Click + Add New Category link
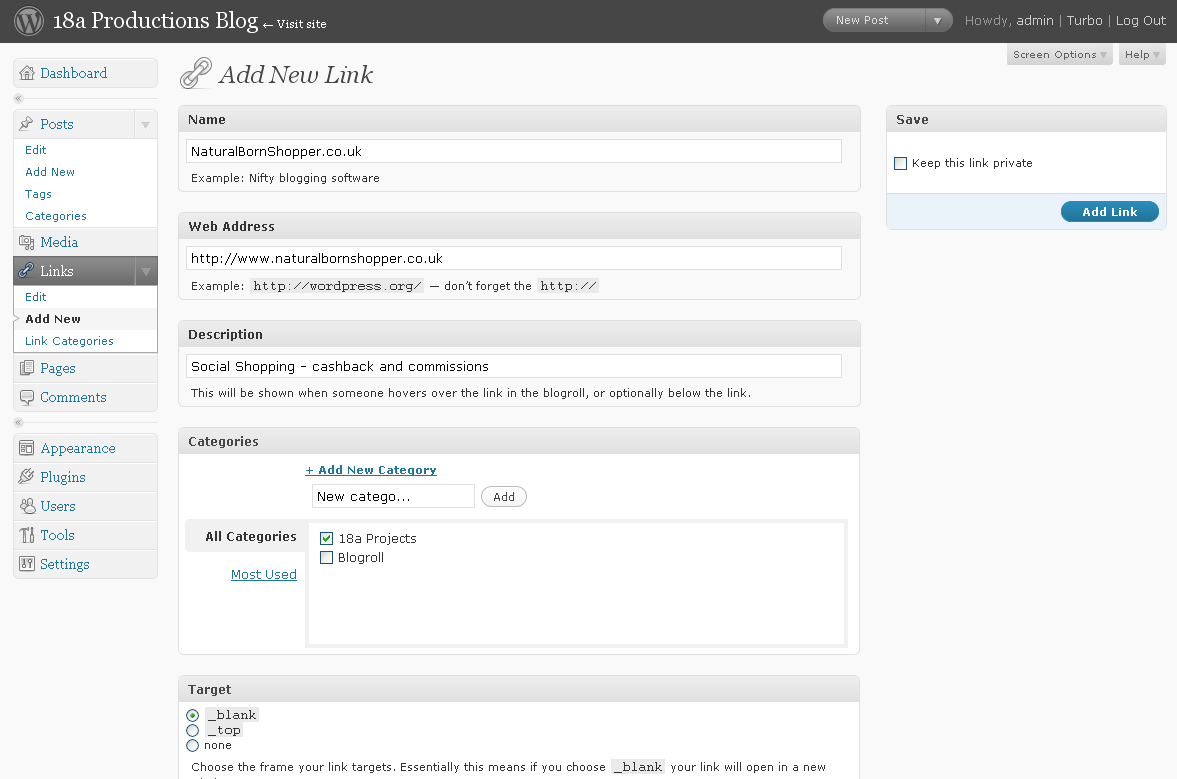 pos(371,470)
